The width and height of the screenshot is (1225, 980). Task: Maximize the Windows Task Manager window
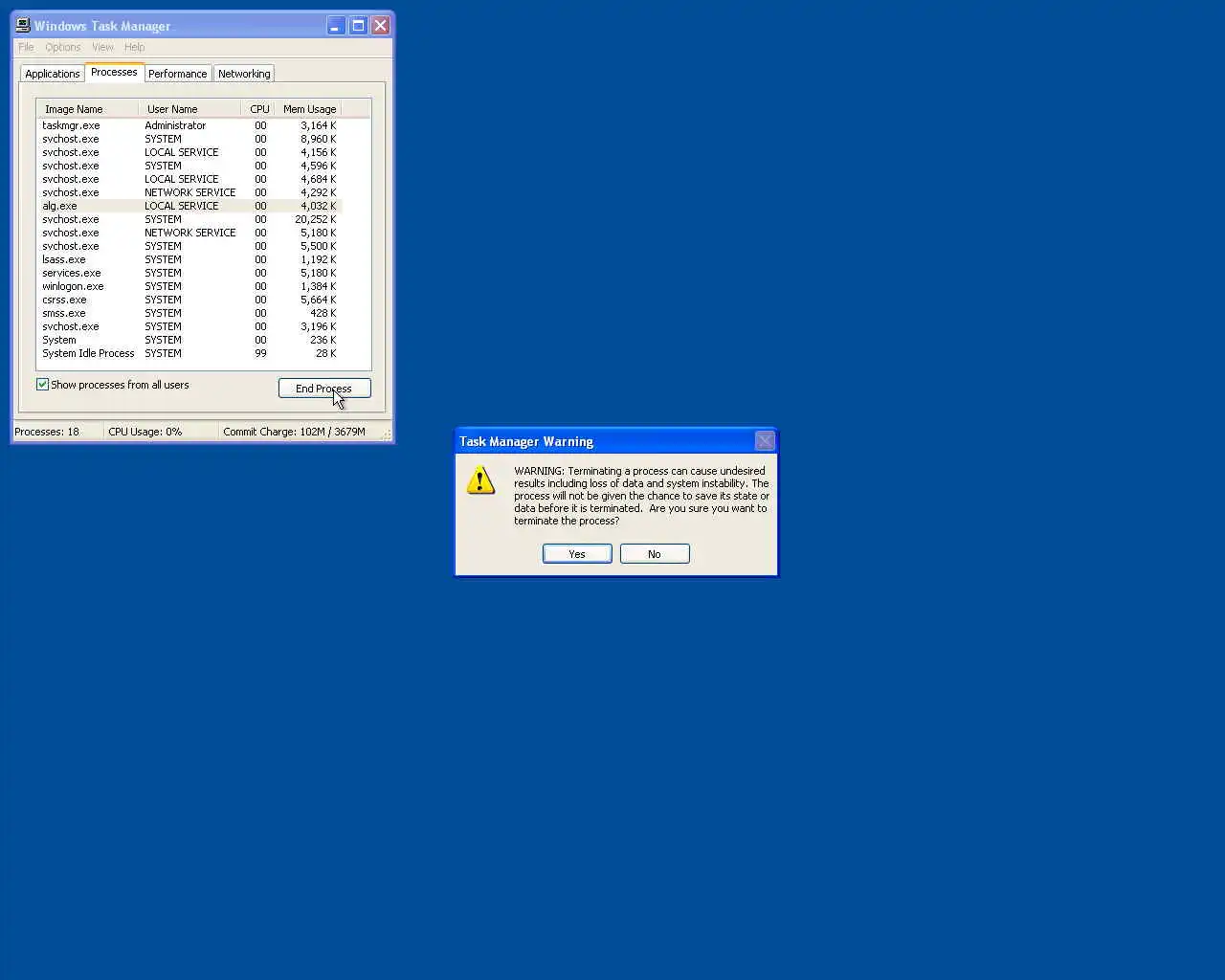click(358, 26)
